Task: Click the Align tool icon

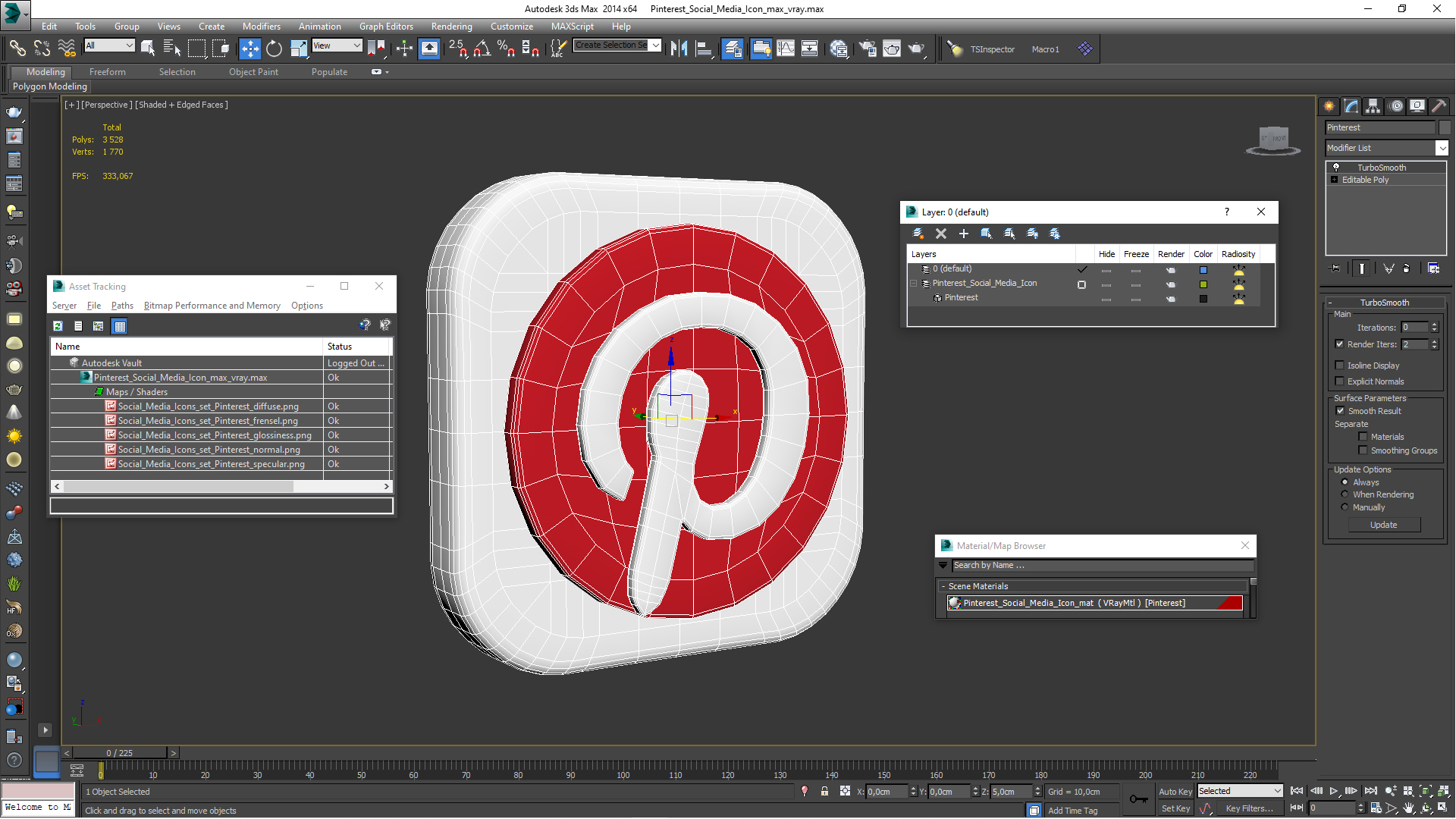Action: tap(704, 49)
